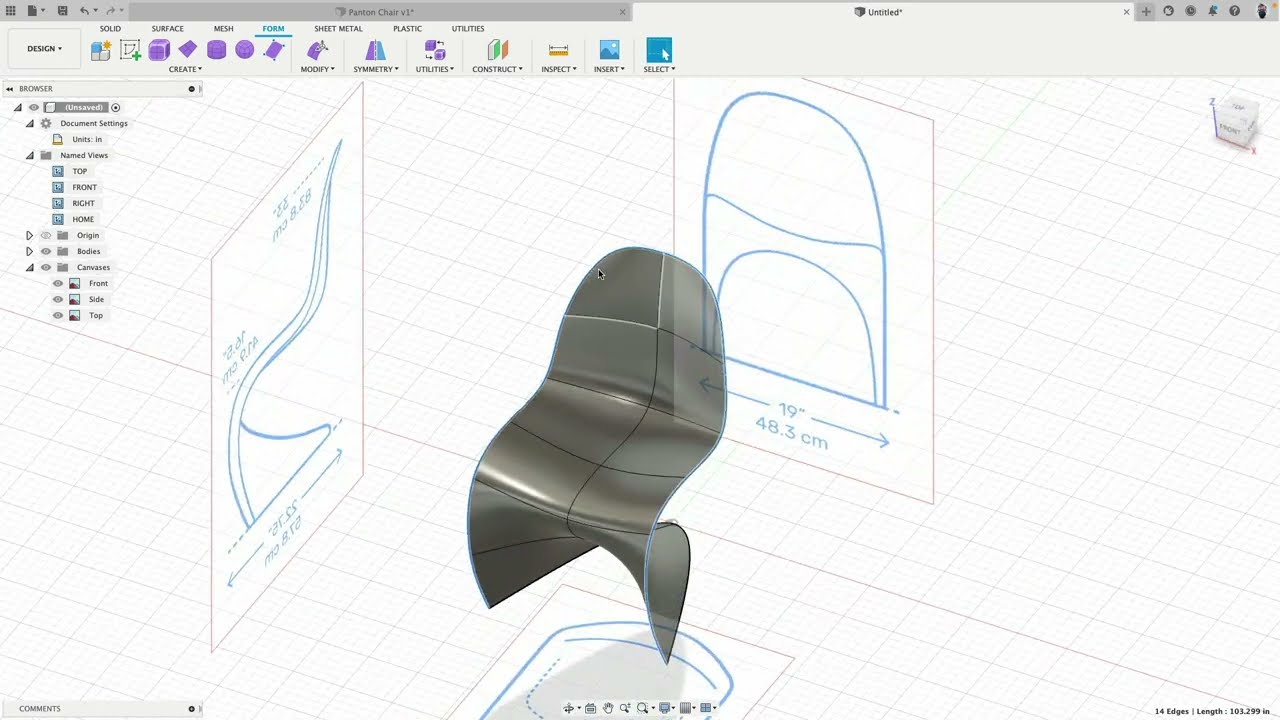The image size is (1280, 720).
Task: Select the Face form tool
Action: click(x=274, y=50)
